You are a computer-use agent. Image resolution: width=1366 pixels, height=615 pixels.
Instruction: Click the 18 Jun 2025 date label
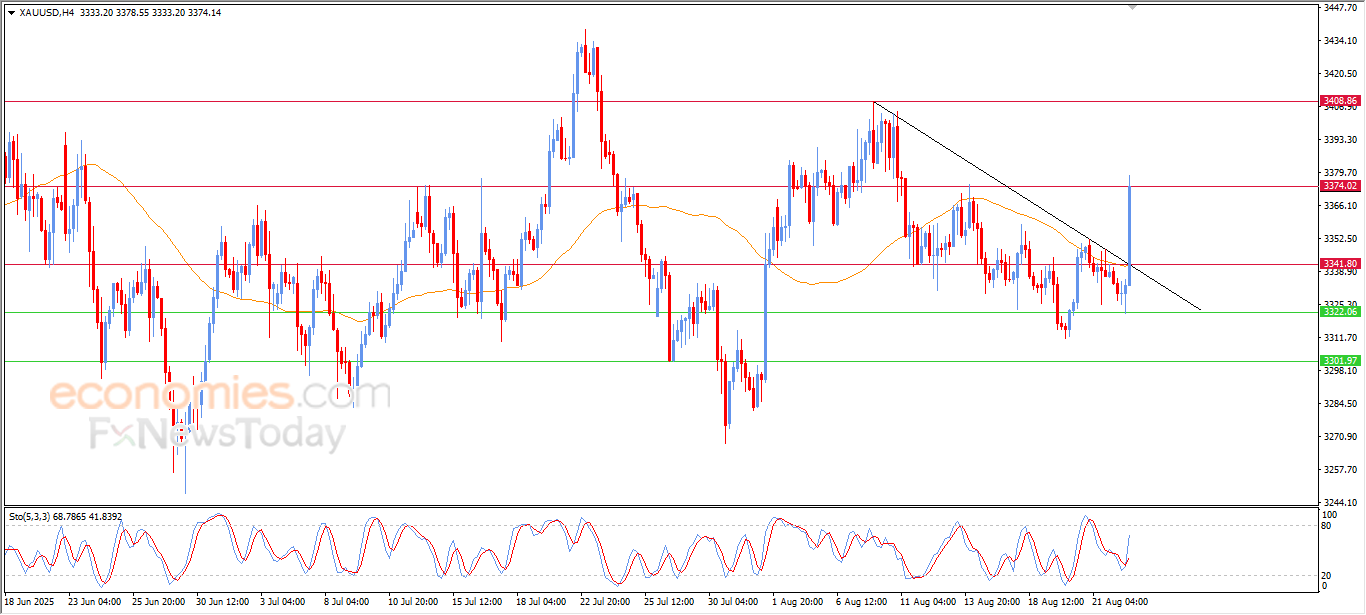pos(30,603)
